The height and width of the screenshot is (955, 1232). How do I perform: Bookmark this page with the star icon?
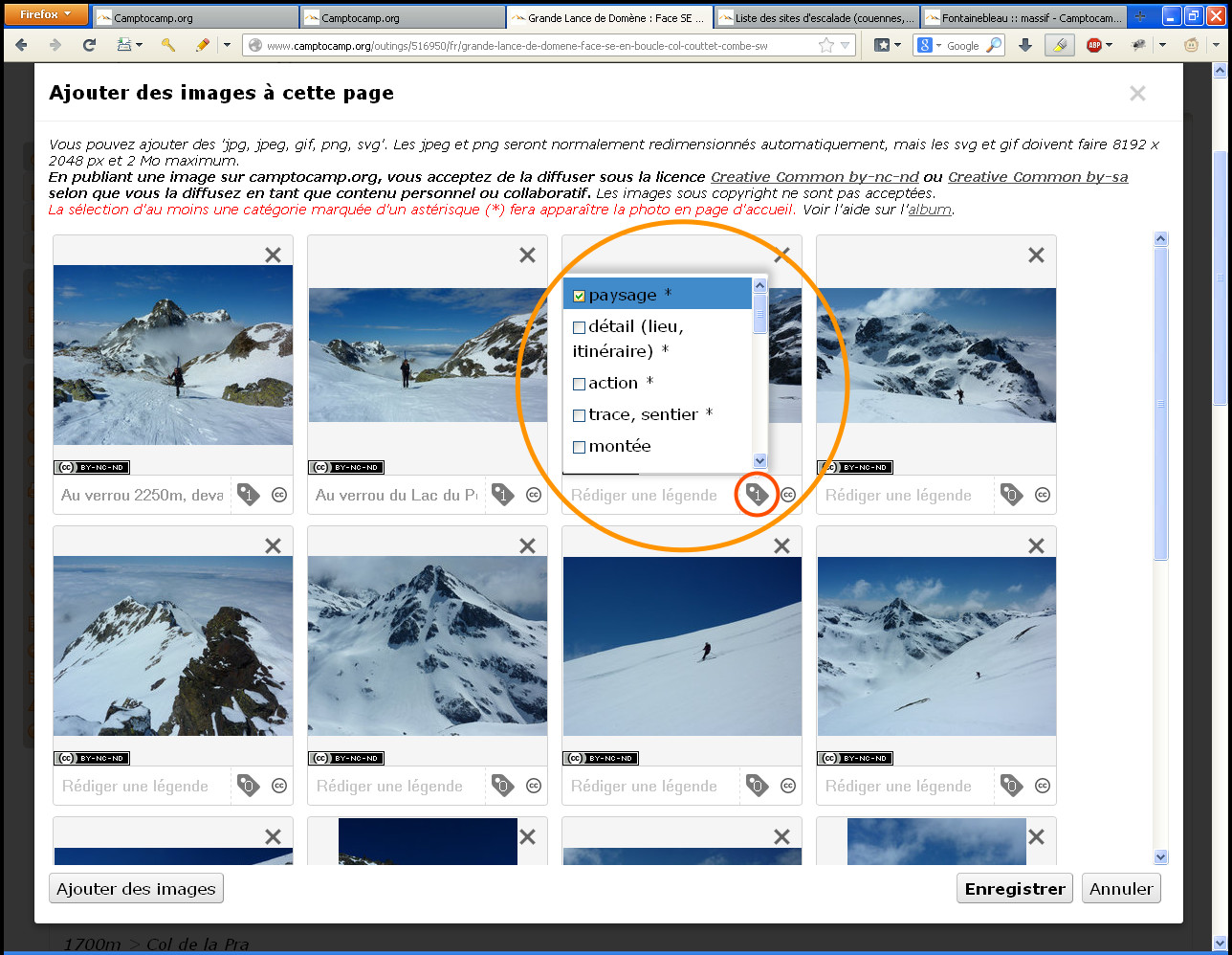coord(826,45)
